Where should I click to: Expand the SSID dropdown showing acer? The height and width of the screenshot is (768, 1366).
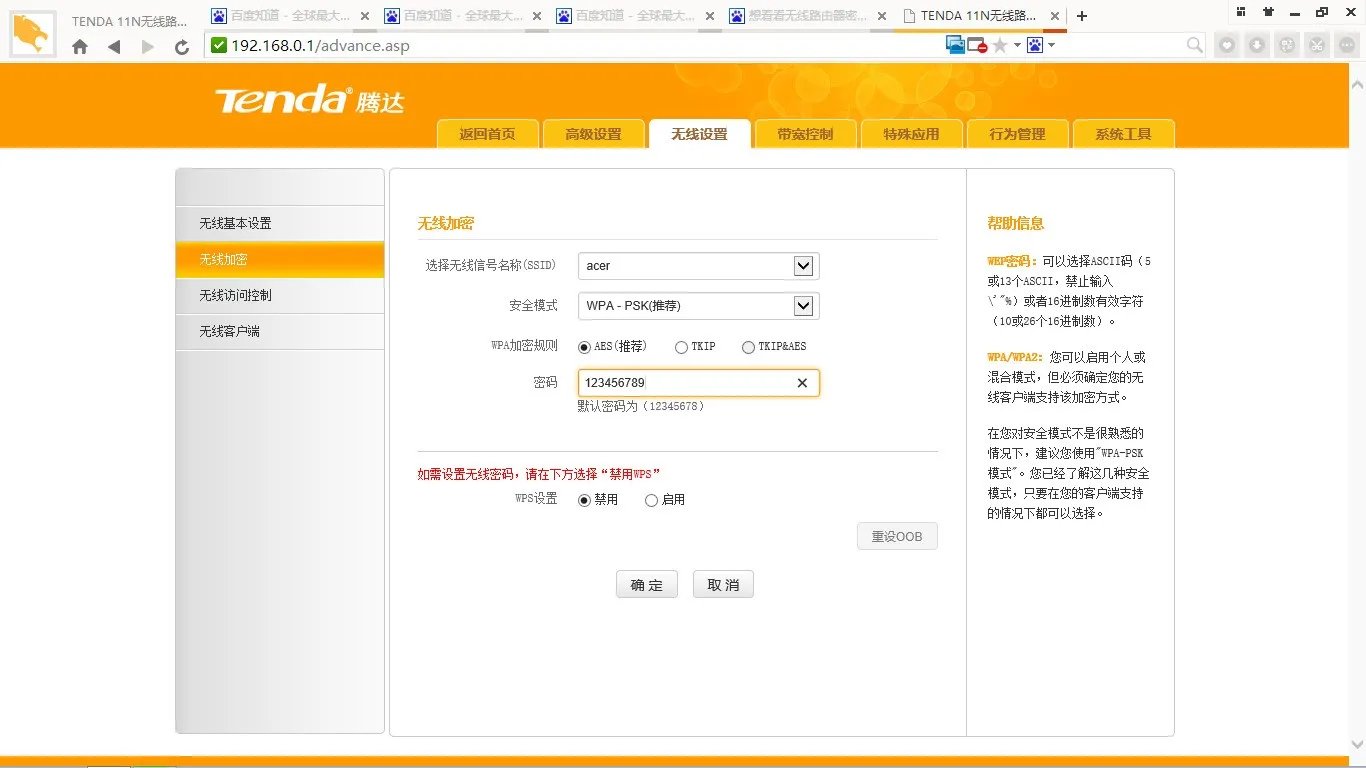[x=803, y=266]
